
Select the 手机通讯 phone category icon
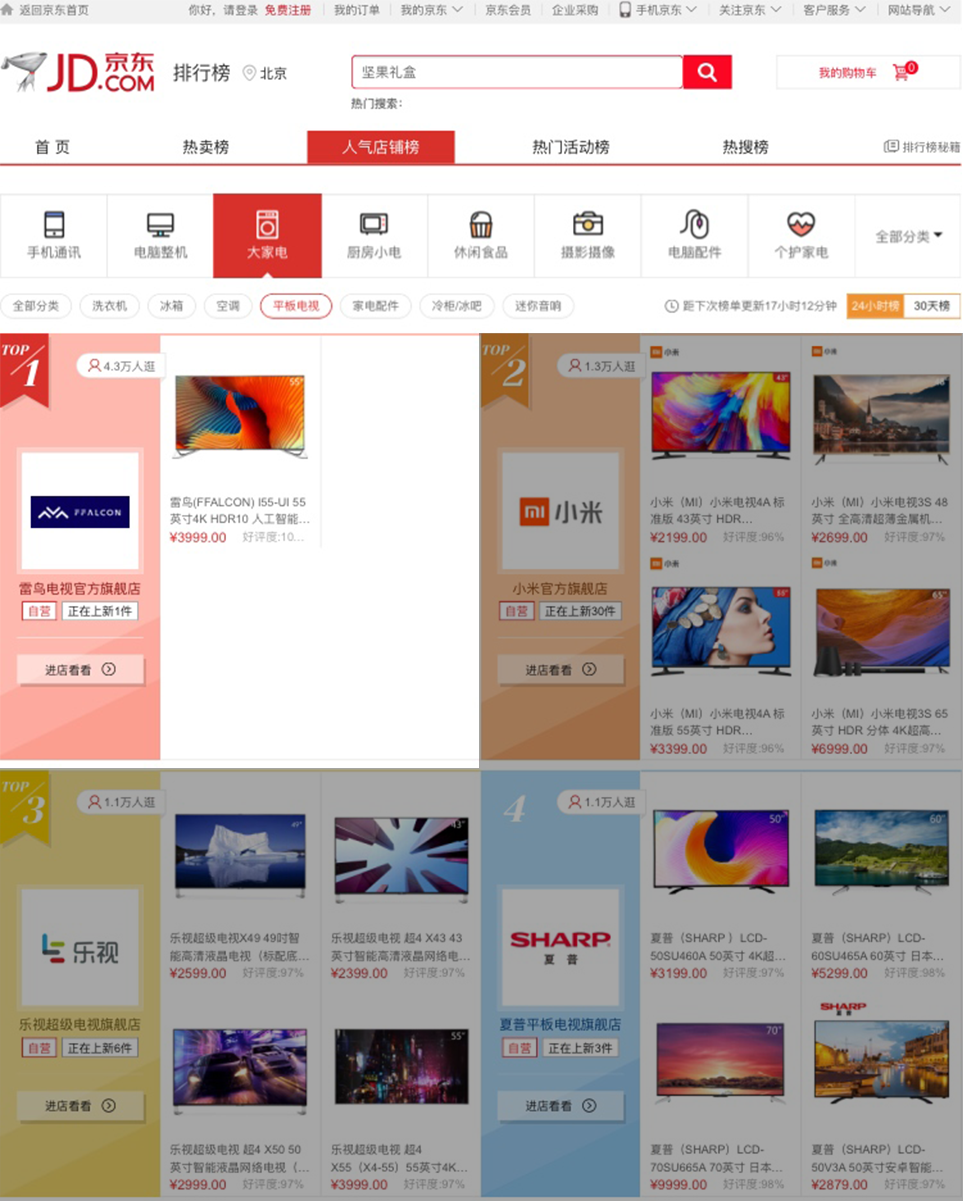(53, 224)
